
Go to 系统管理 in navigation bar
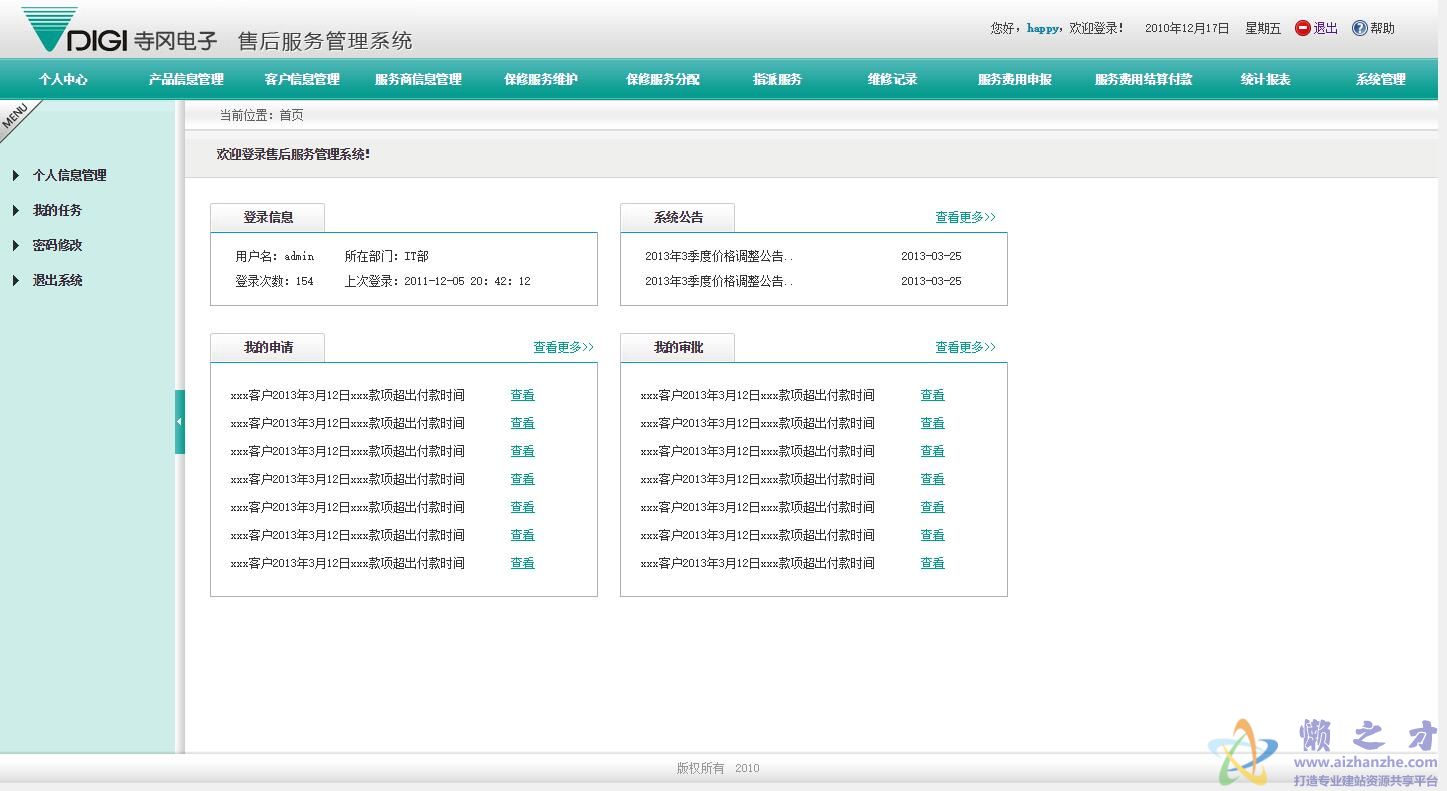point(1380,80)
